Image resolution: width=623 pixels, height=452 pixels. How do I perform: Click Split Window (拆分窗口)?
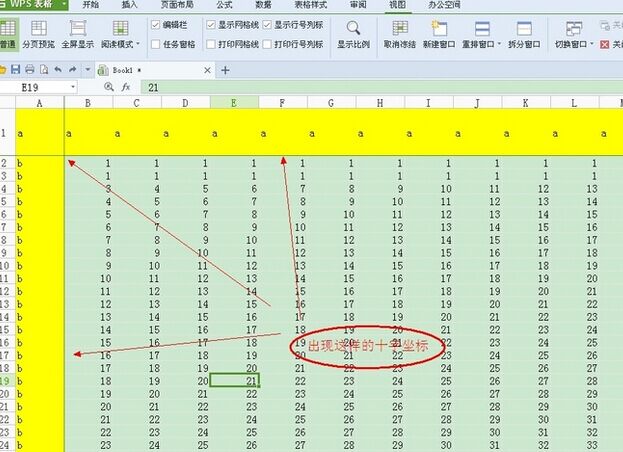[x=524, y=34]
